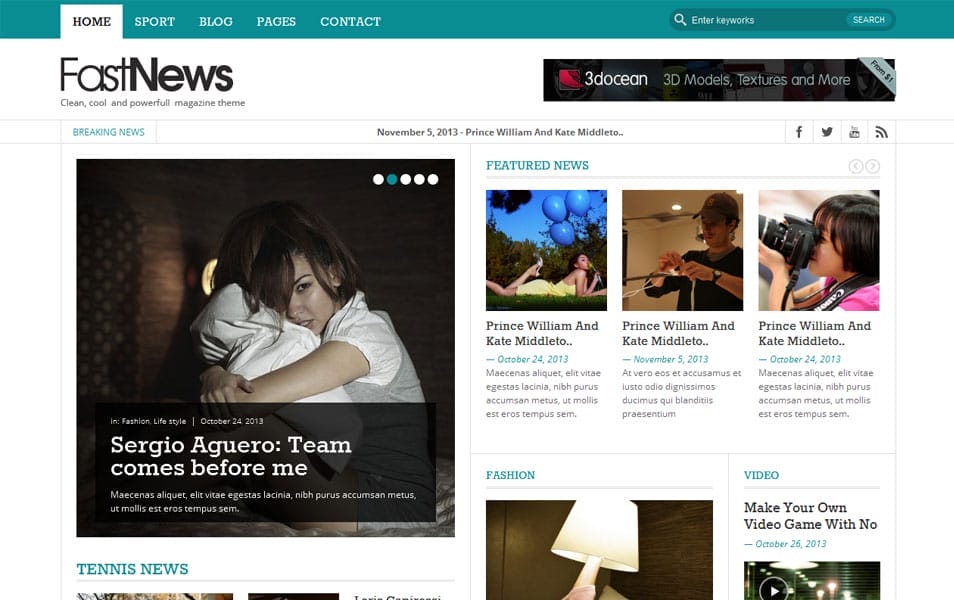954x600 pixels.
Task: Click the magnifier icon in the search bar
Action: (x=681, y=19)
